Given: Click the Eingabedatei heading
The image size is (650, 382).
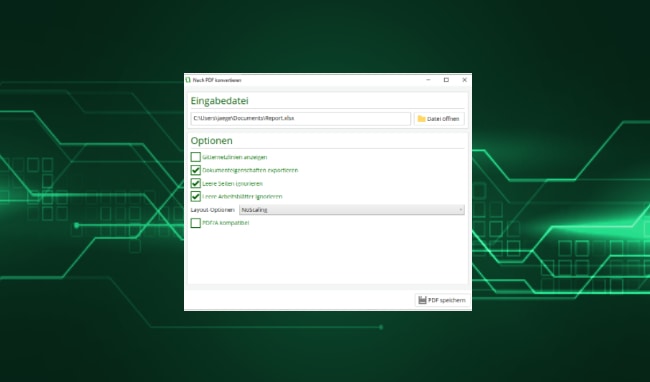Looking at the screenshot, I should [x=219, y=101].
